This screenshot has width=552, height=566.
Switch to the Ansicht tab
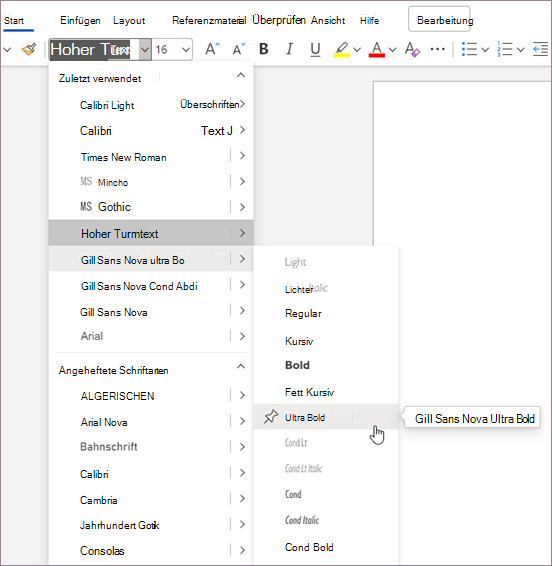pyautogui.click(x=328, y=21)
